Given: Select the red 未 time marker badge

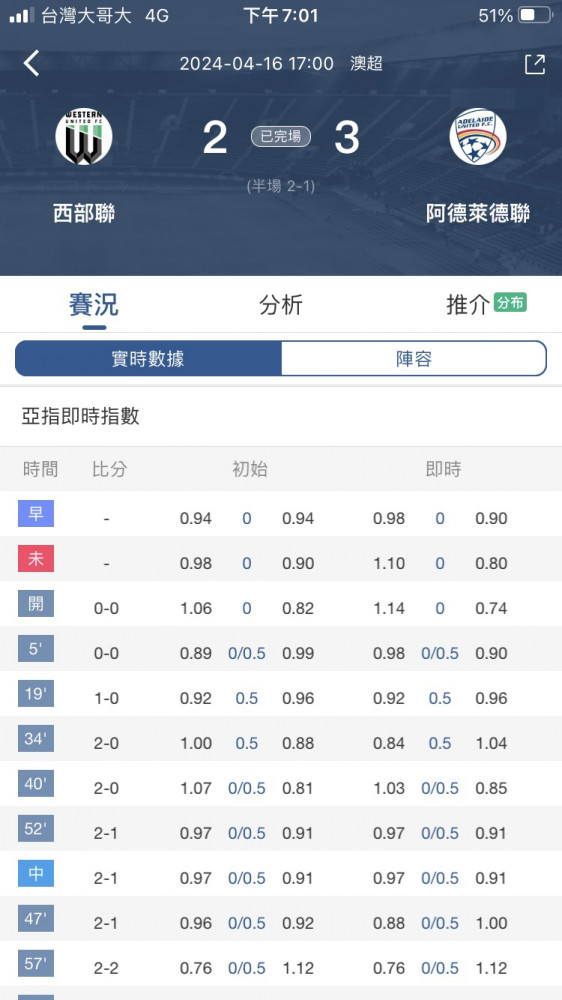Looking at the screenshot, I should (x=36, y=559).
